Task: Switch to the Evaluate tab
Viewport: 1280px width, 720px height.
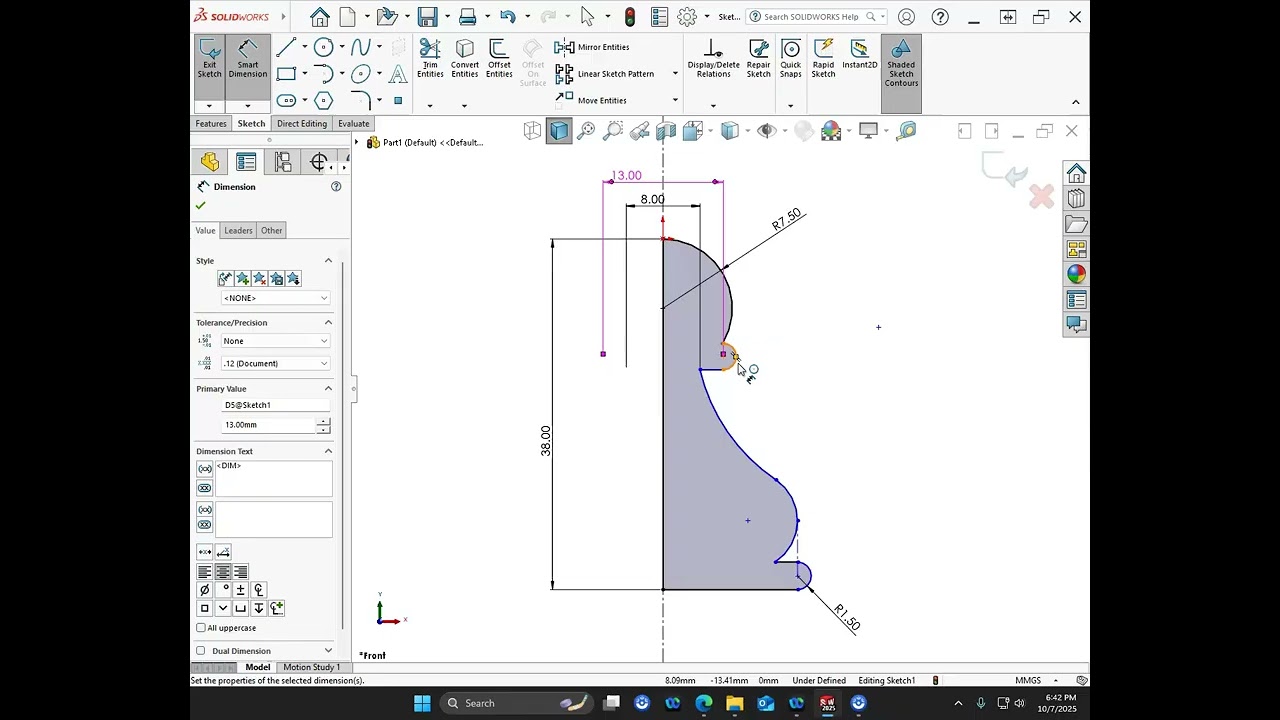Action: click(353, 124)
